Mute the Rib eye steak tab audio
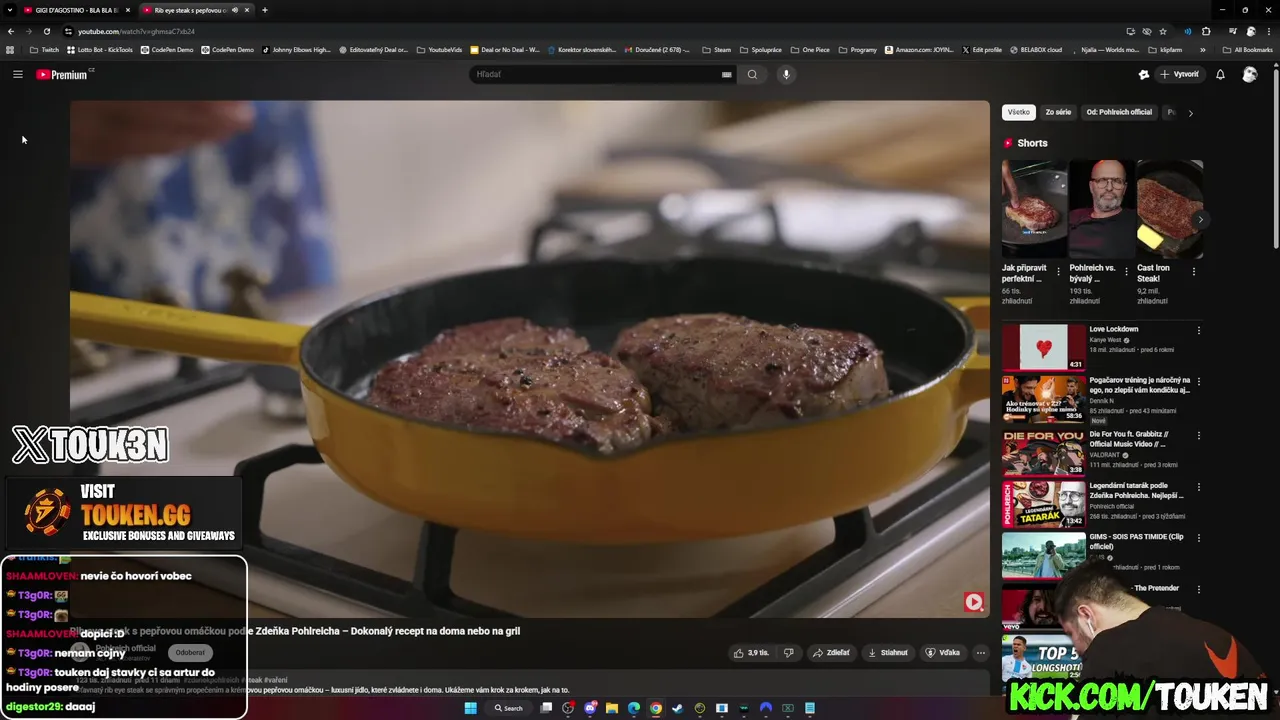 pyautogui.click(x=235, y=10)
